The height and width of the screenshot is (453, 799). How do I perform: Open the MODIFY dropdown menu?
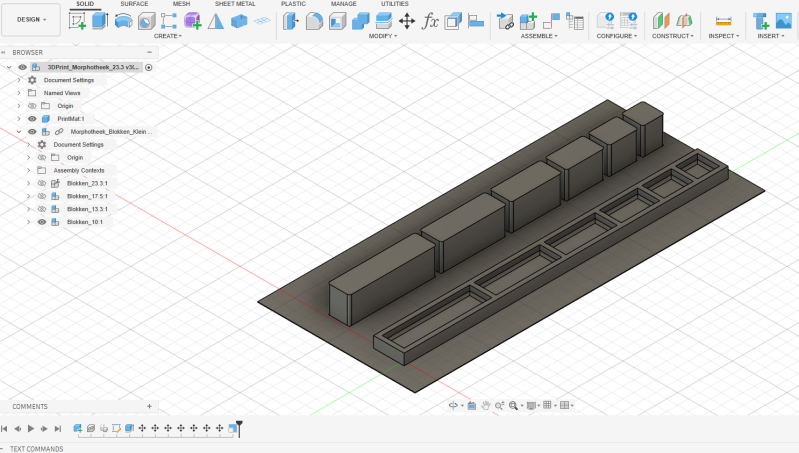tap(383, 36)
